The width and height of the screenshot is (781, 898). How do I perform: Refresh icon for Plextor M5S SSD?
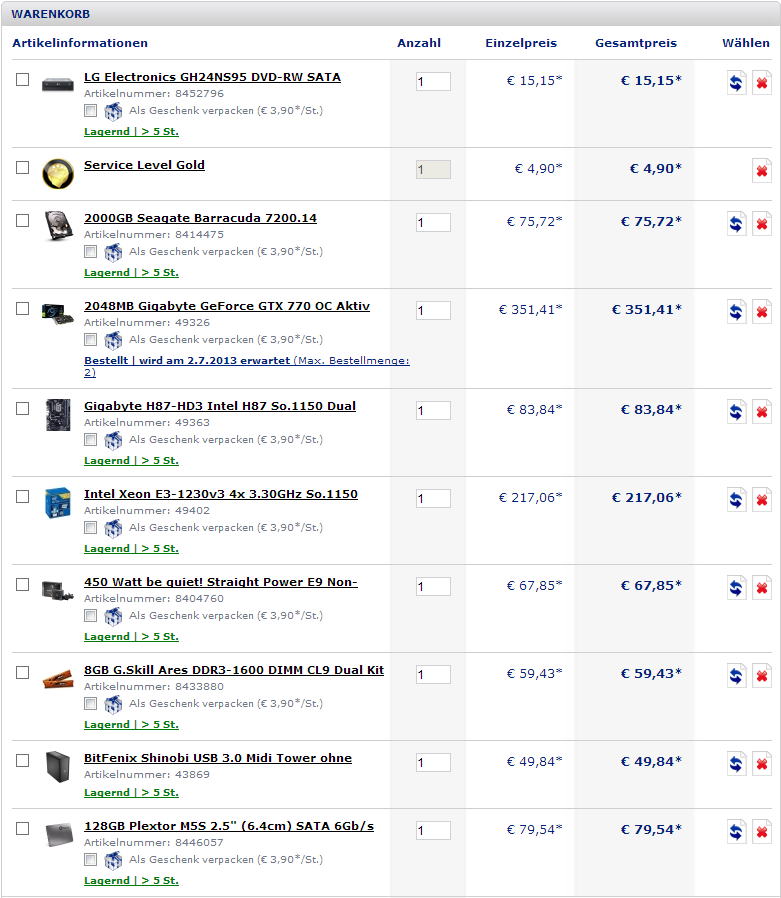coord(736,832)
